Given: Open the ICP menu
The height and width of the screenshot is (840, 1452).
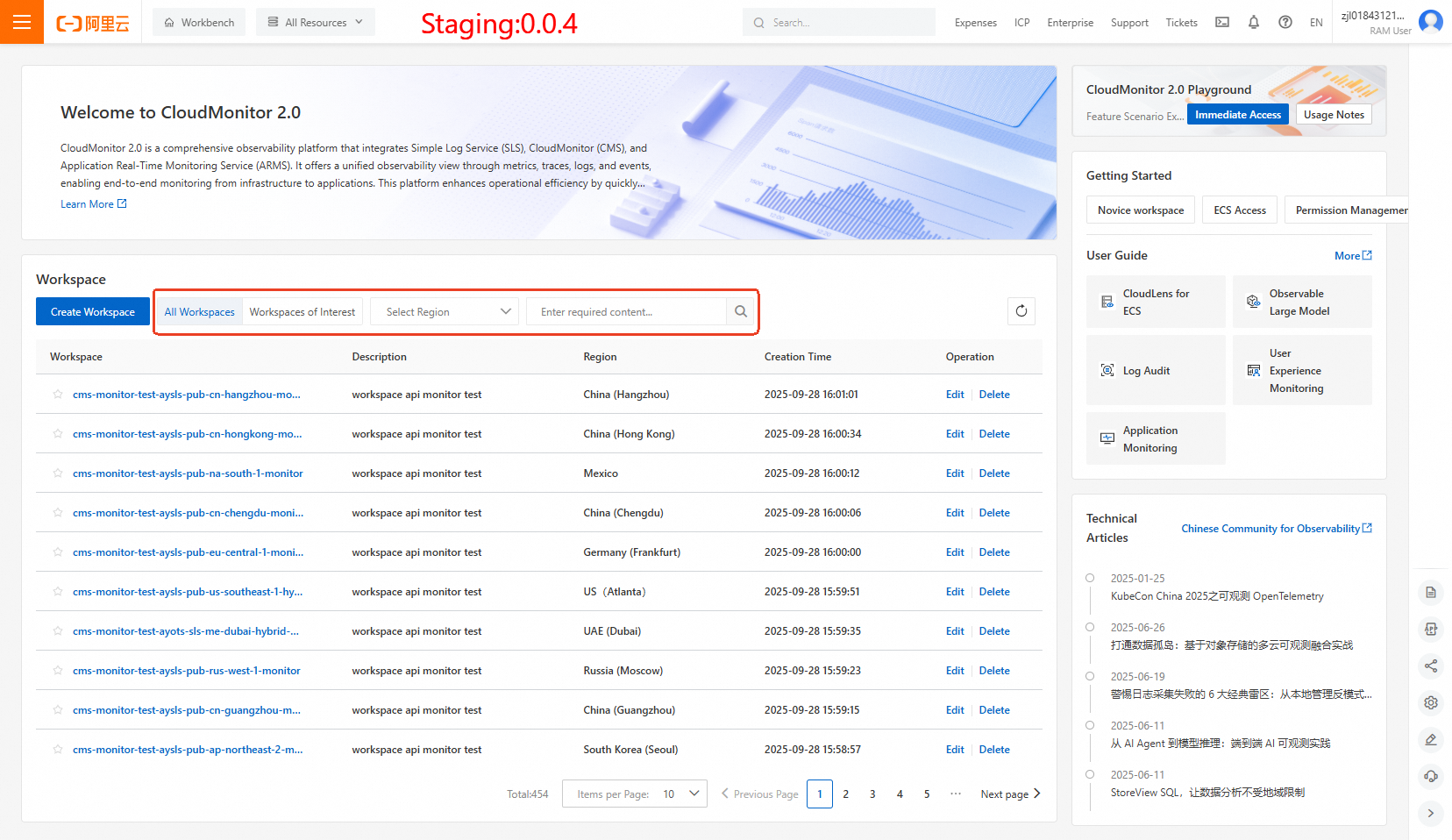Looking at the screenshot, I should click(x=1022, y=23).
